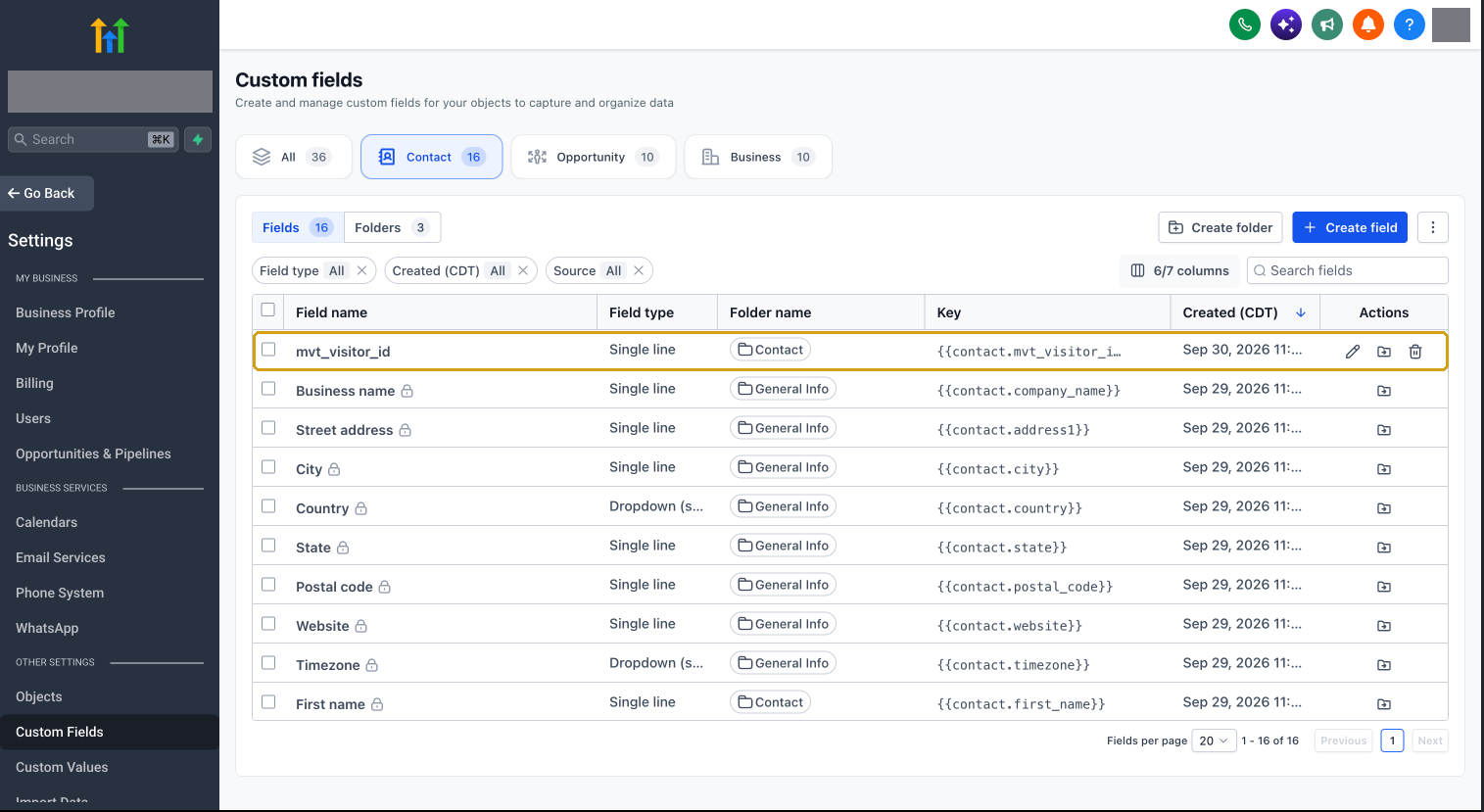Open the orange notifications bell
This screenshot has width=1484, height=812.
(1368, 24)
